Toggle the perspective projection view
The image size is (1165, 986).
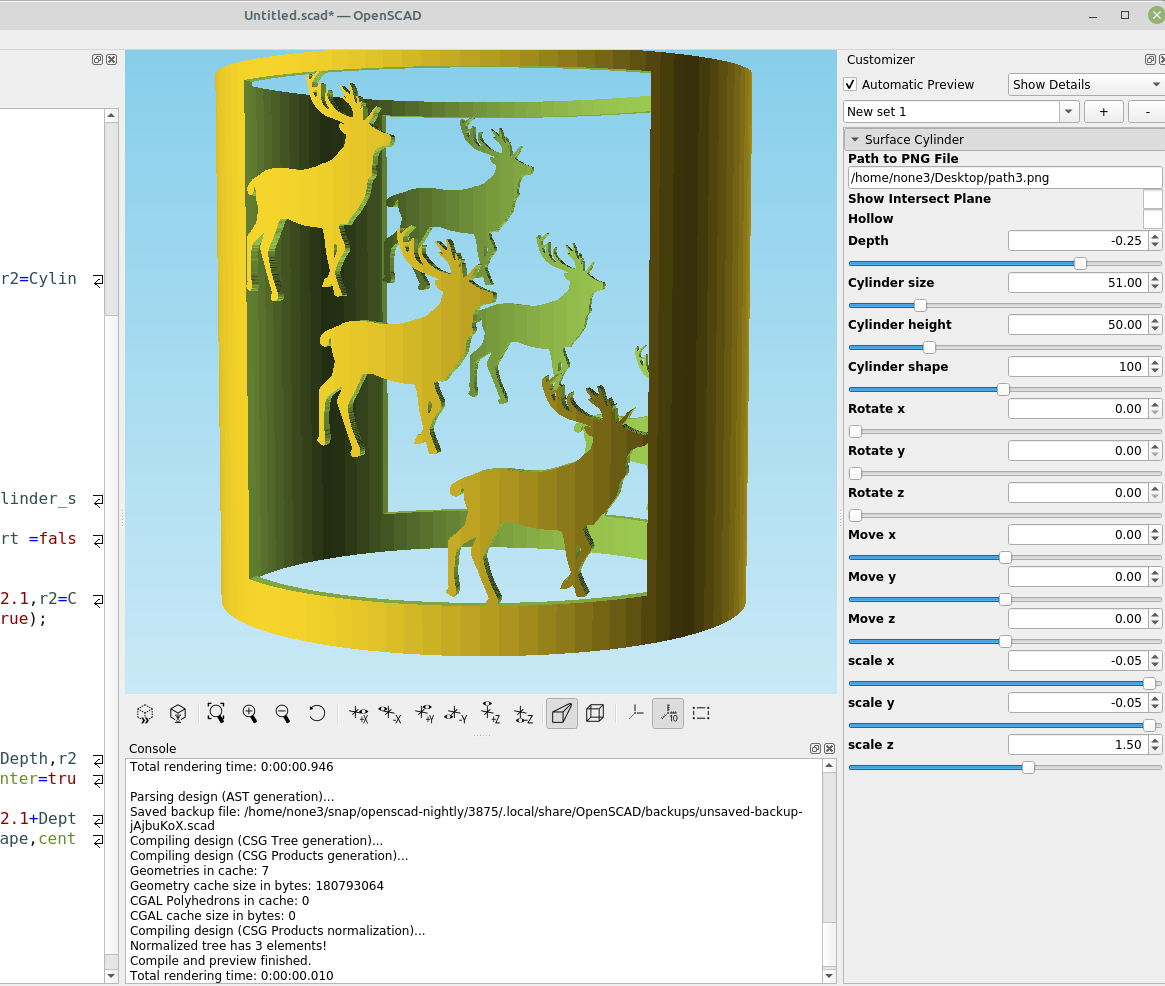coord(561,713)
